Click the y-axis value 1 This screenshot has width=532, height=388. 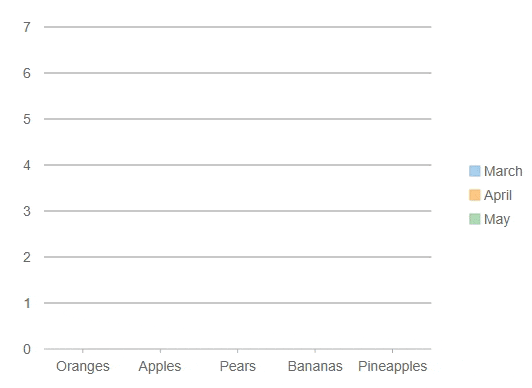27,304
